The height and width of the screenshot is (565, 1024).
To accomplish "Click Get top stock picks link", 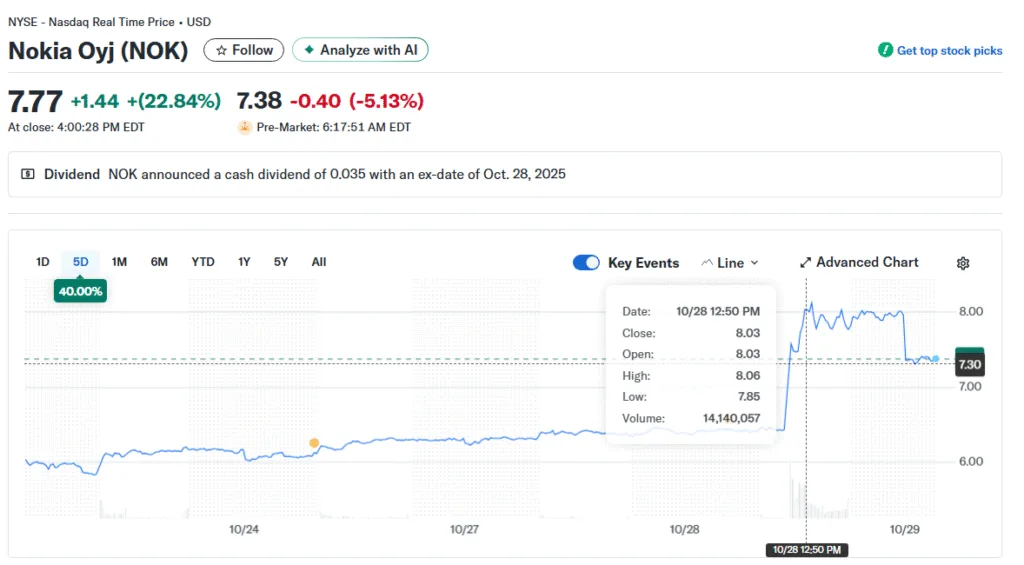I will point(949,51).
